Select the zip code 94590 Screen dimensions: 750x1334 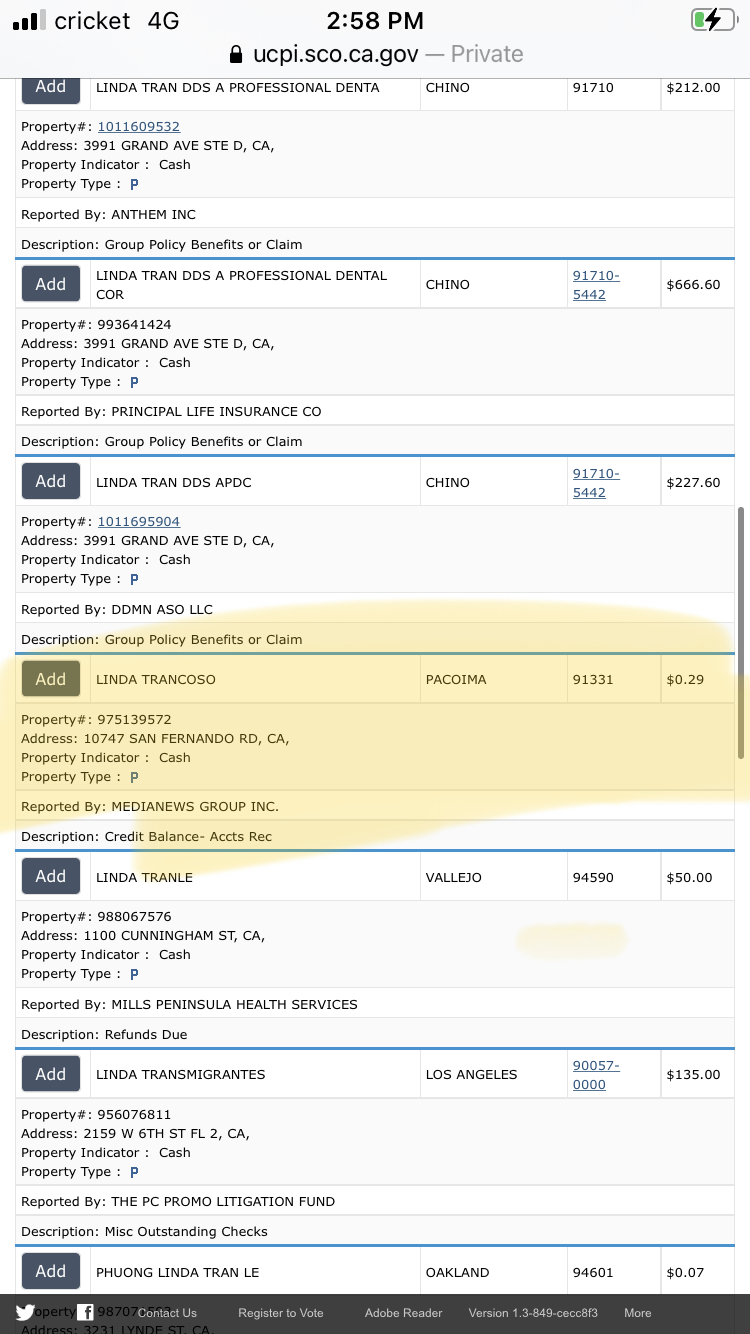click(593, 877)
